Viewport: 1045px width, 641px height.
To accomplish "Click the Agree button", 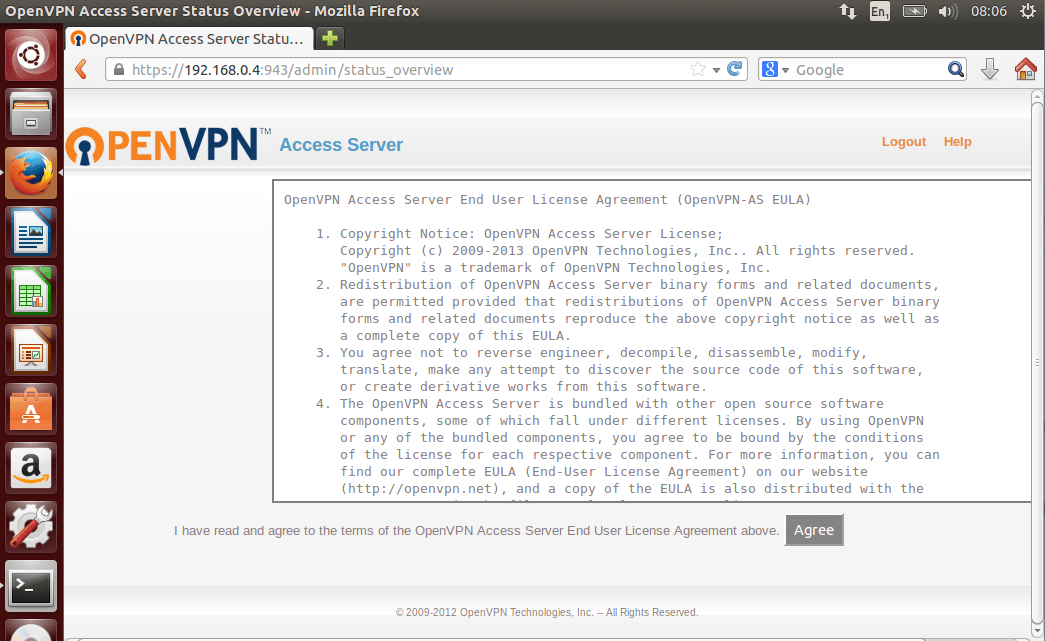I will tap(814, 530).
